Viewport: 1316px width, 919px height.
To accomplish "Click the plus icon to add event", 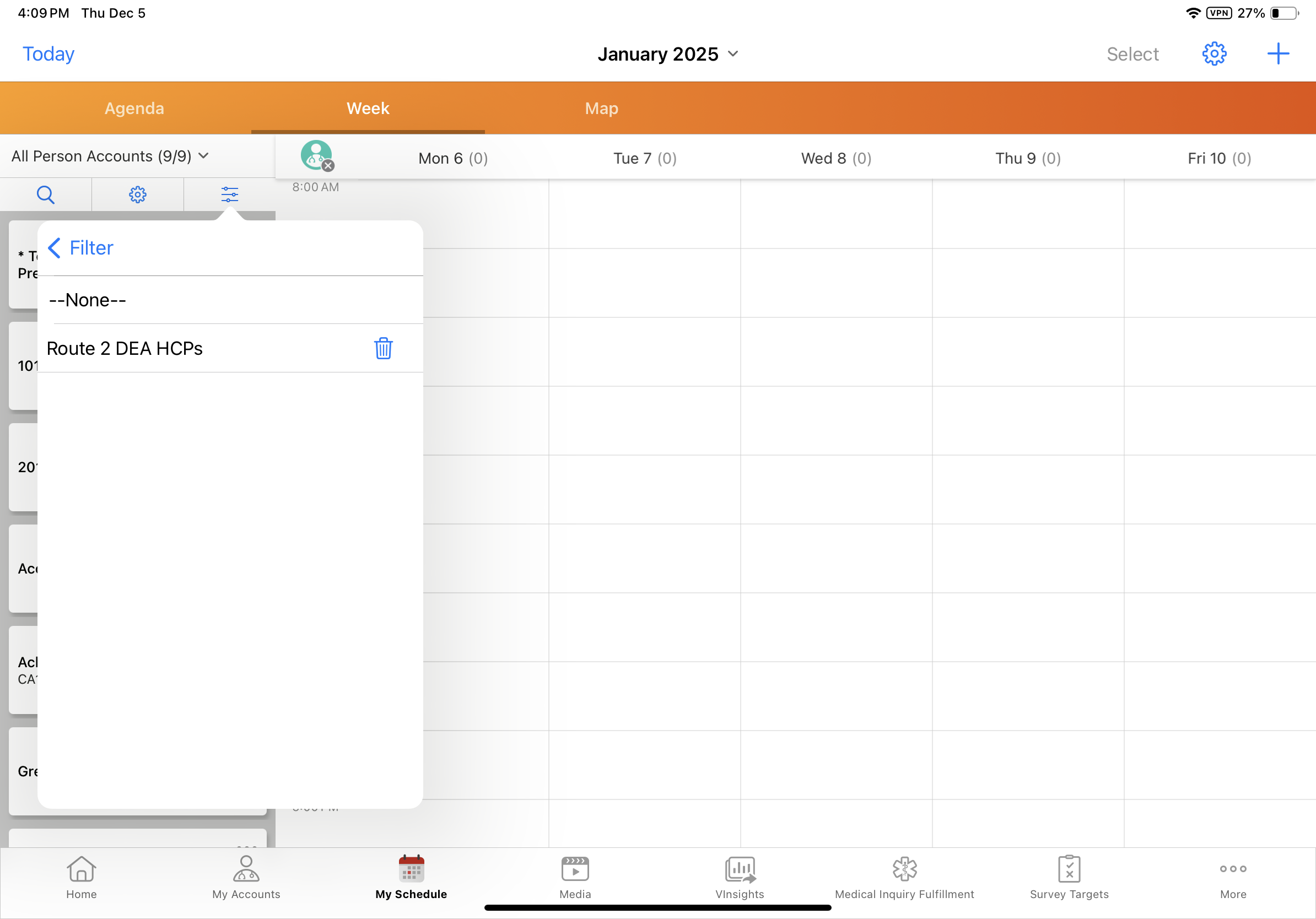I will [x=1277, y=54].
